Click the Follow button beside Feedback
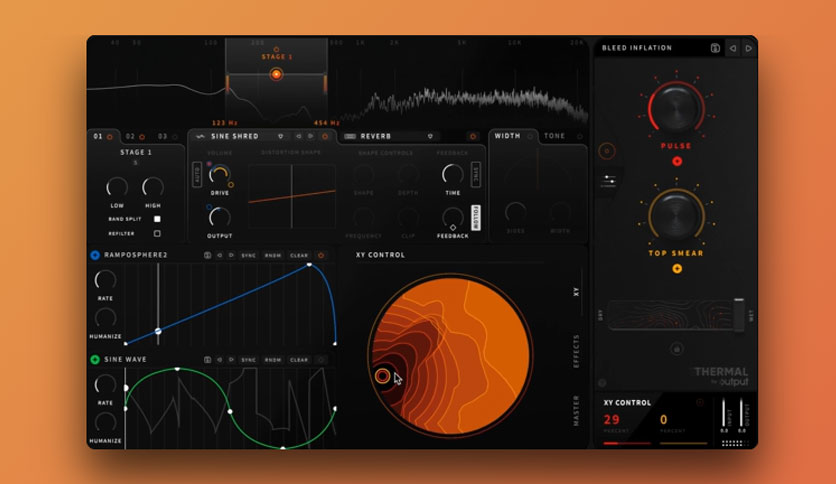836x484 pixels. 476,217
